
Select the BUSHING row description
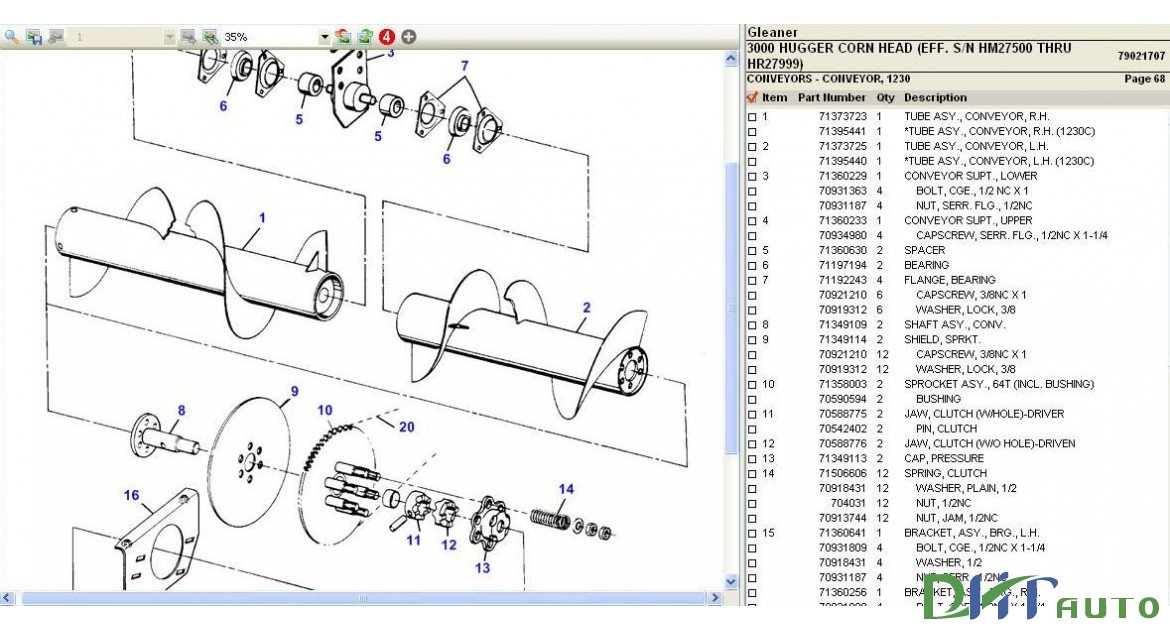(939, 399)
